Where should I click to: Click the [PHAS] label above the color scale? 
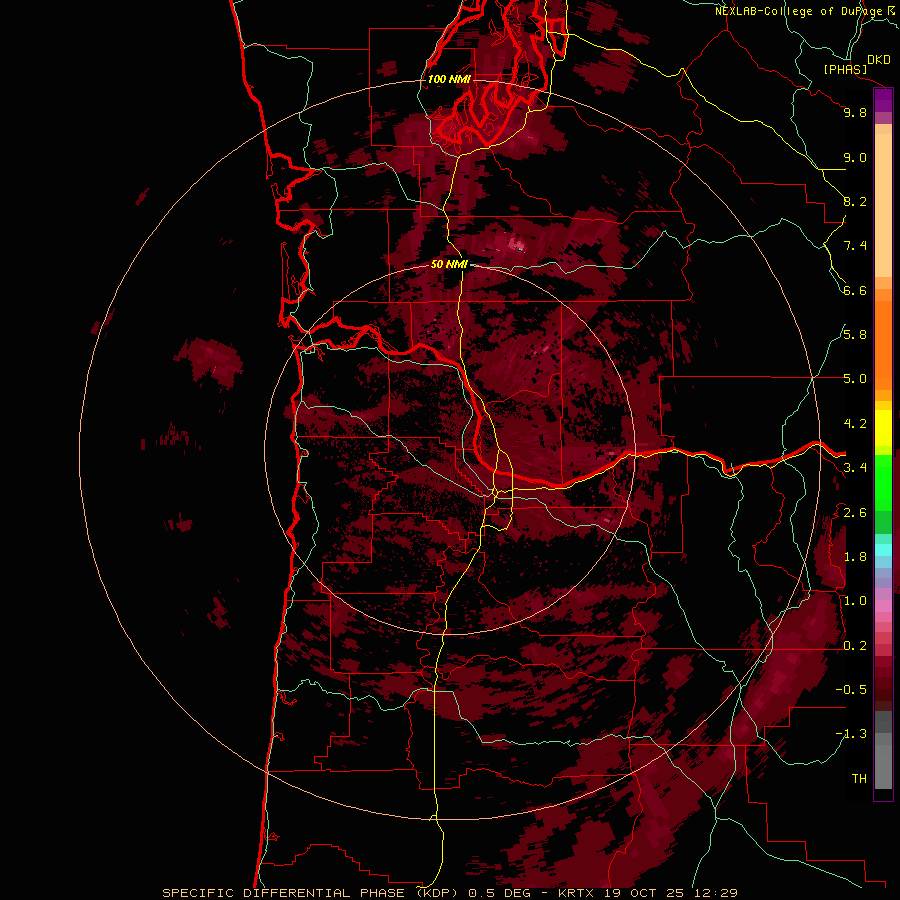[x=845, y=69]
